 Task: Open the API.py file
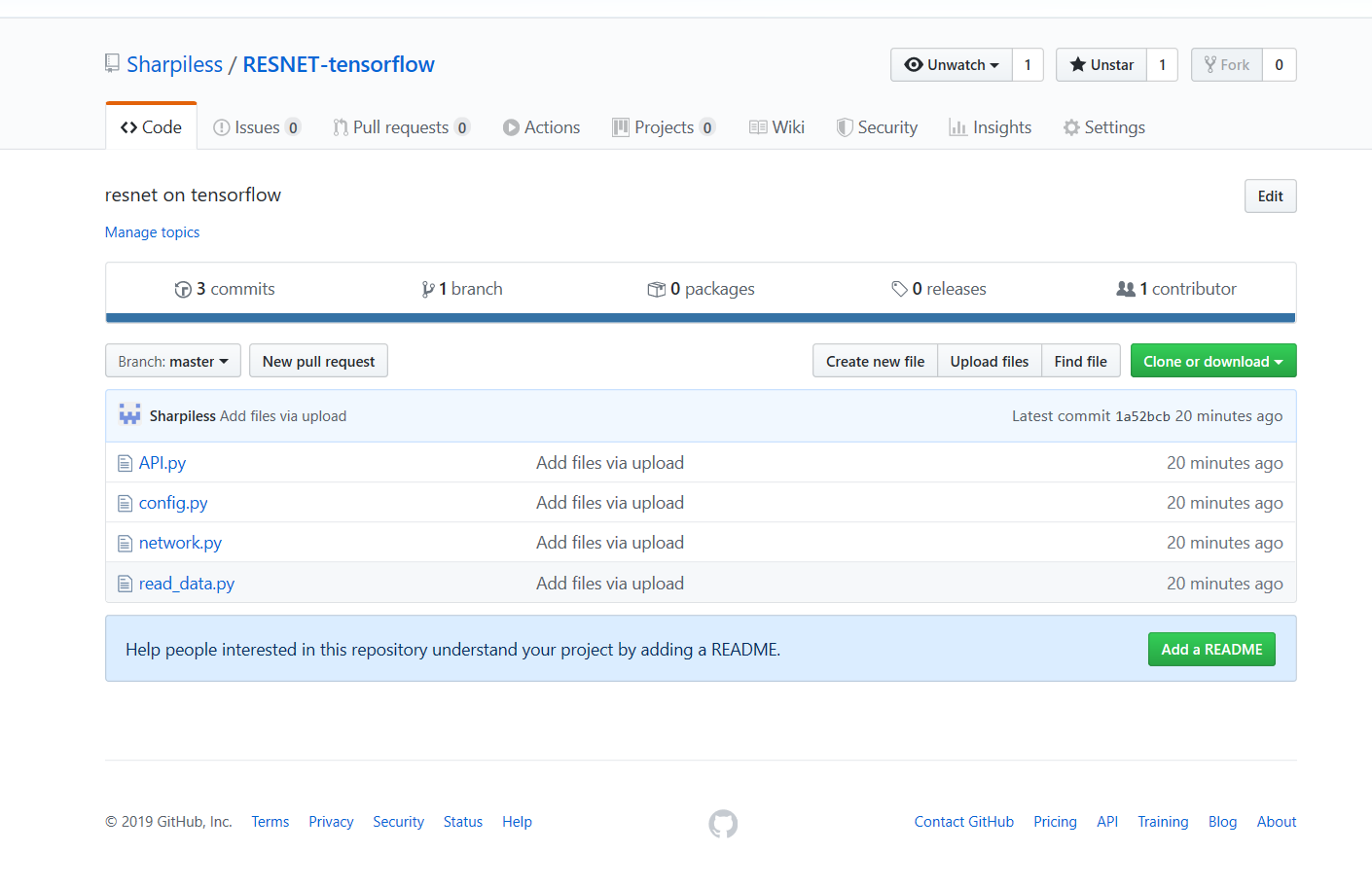[162, 463]
